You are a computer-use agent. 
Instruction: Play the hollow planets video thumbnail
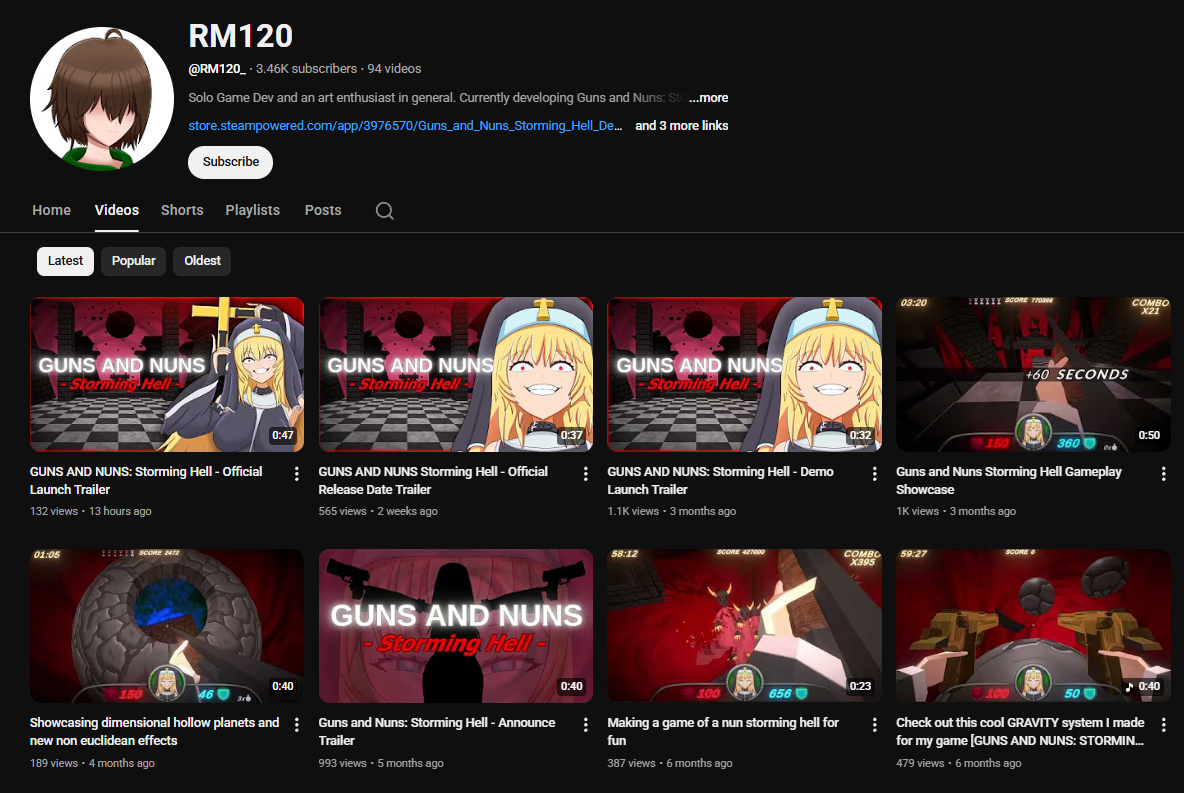(167, 626)
